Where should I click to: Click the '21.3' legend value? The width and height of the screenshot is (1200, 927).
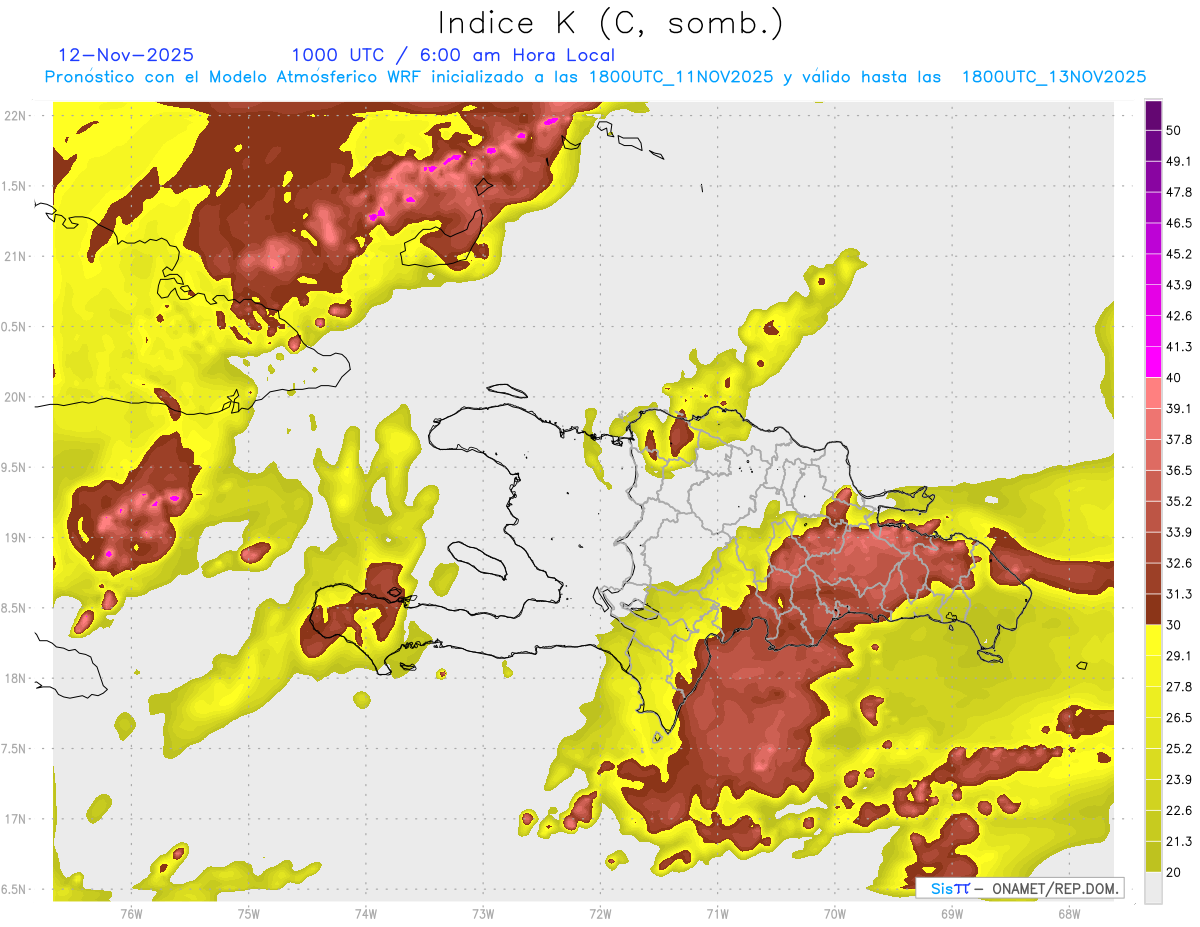(1179, 842)
